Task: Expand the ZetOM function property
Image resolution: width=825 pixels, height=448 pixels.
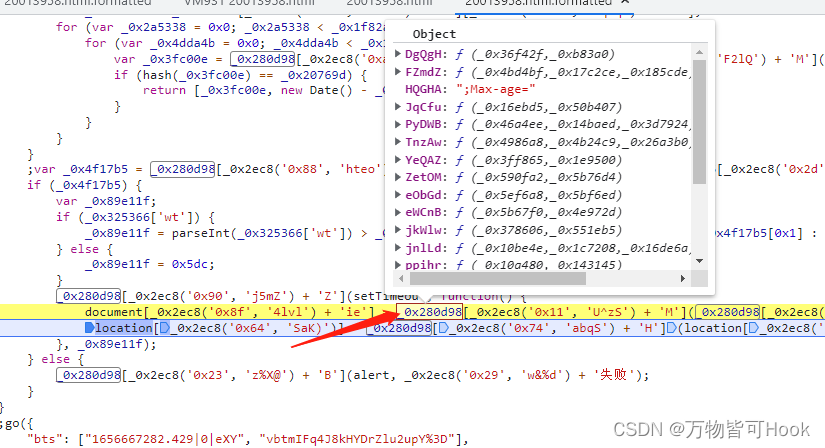Action: pos(398,177)
